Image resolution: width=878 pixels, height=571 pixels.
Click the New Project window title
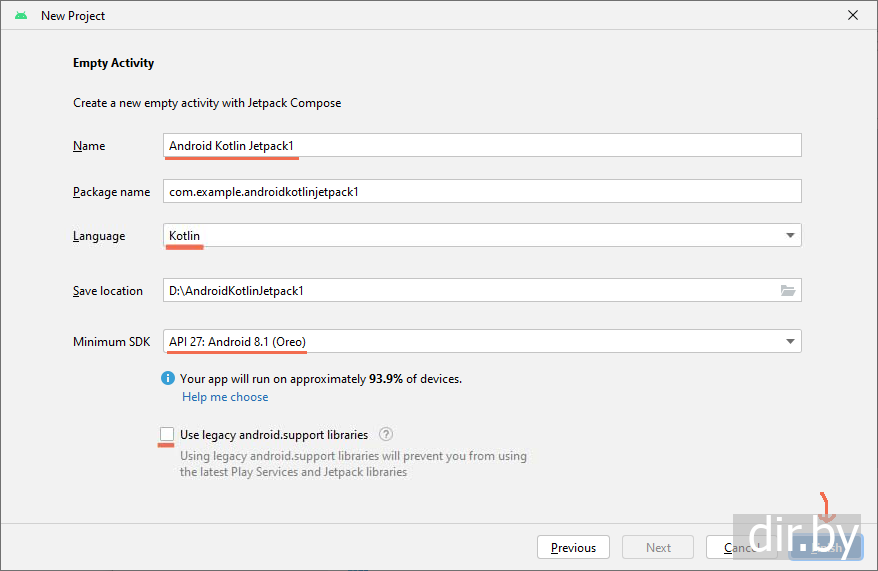pyautogui.click(x=73, y=16)
